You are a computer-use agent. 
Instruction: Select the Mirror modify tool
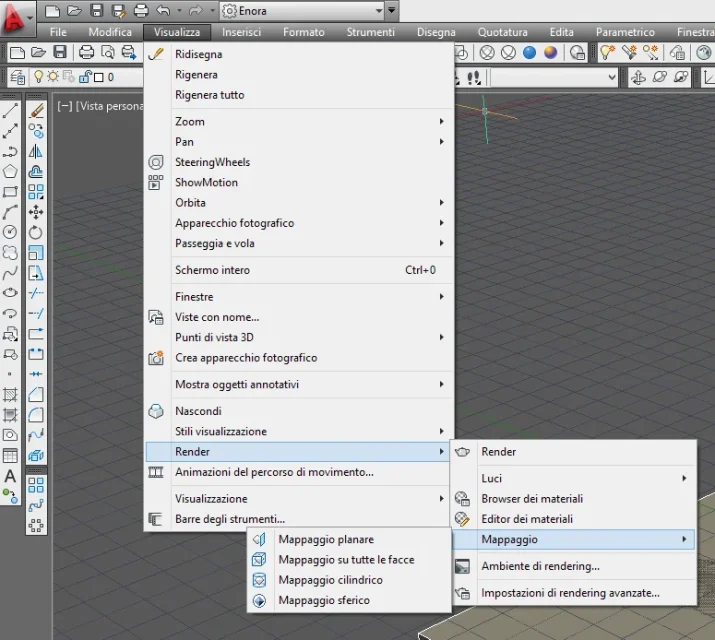[36, 151]
